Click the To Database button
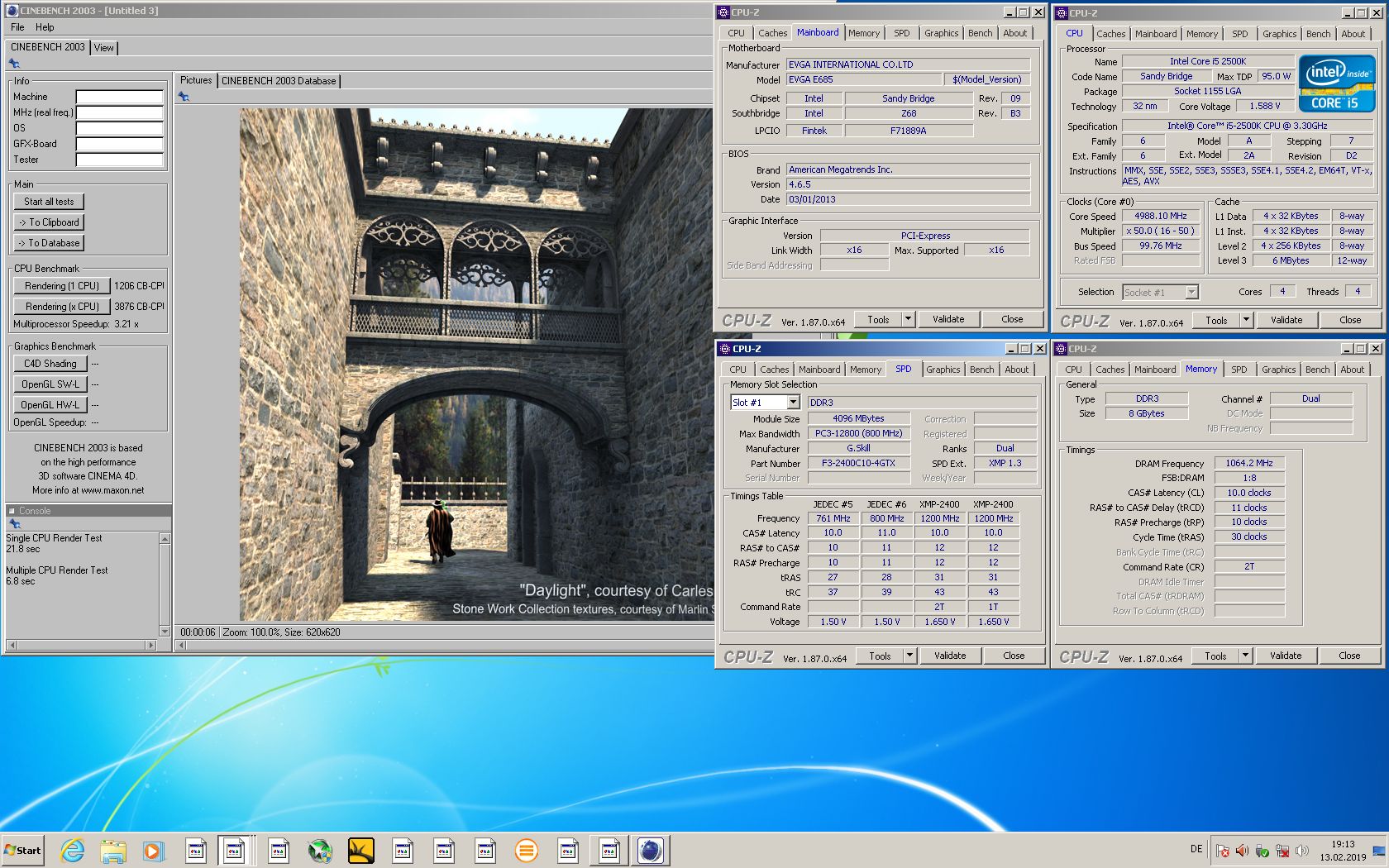 tap(49, 243)
